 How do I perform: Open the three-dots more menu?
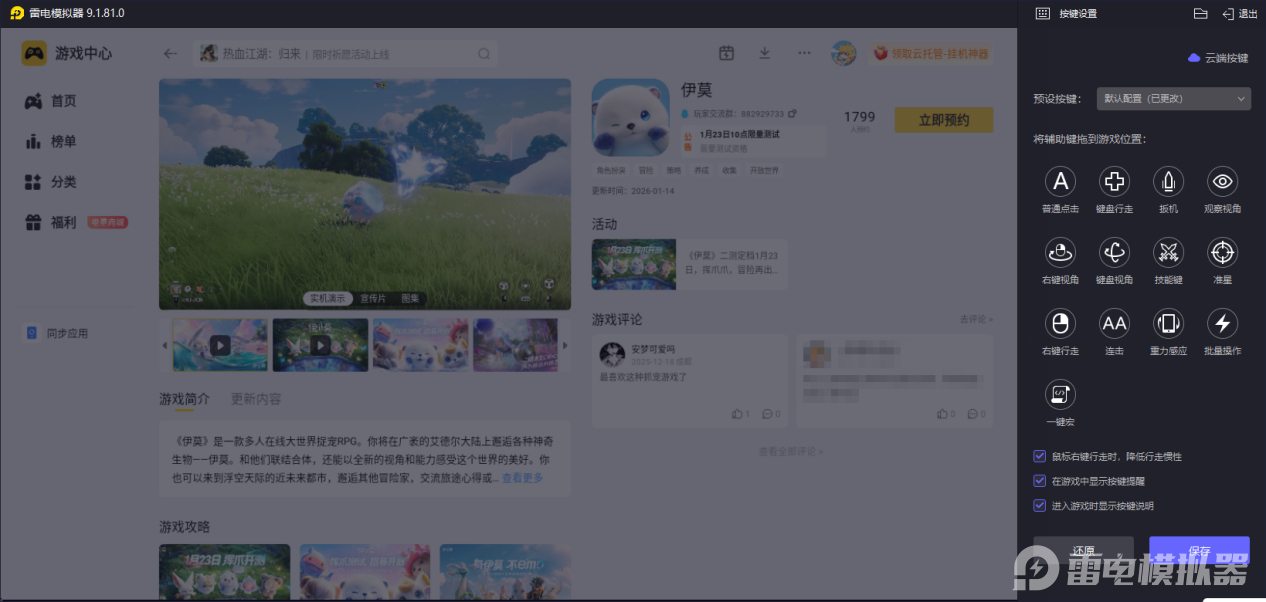pos(804,53)
